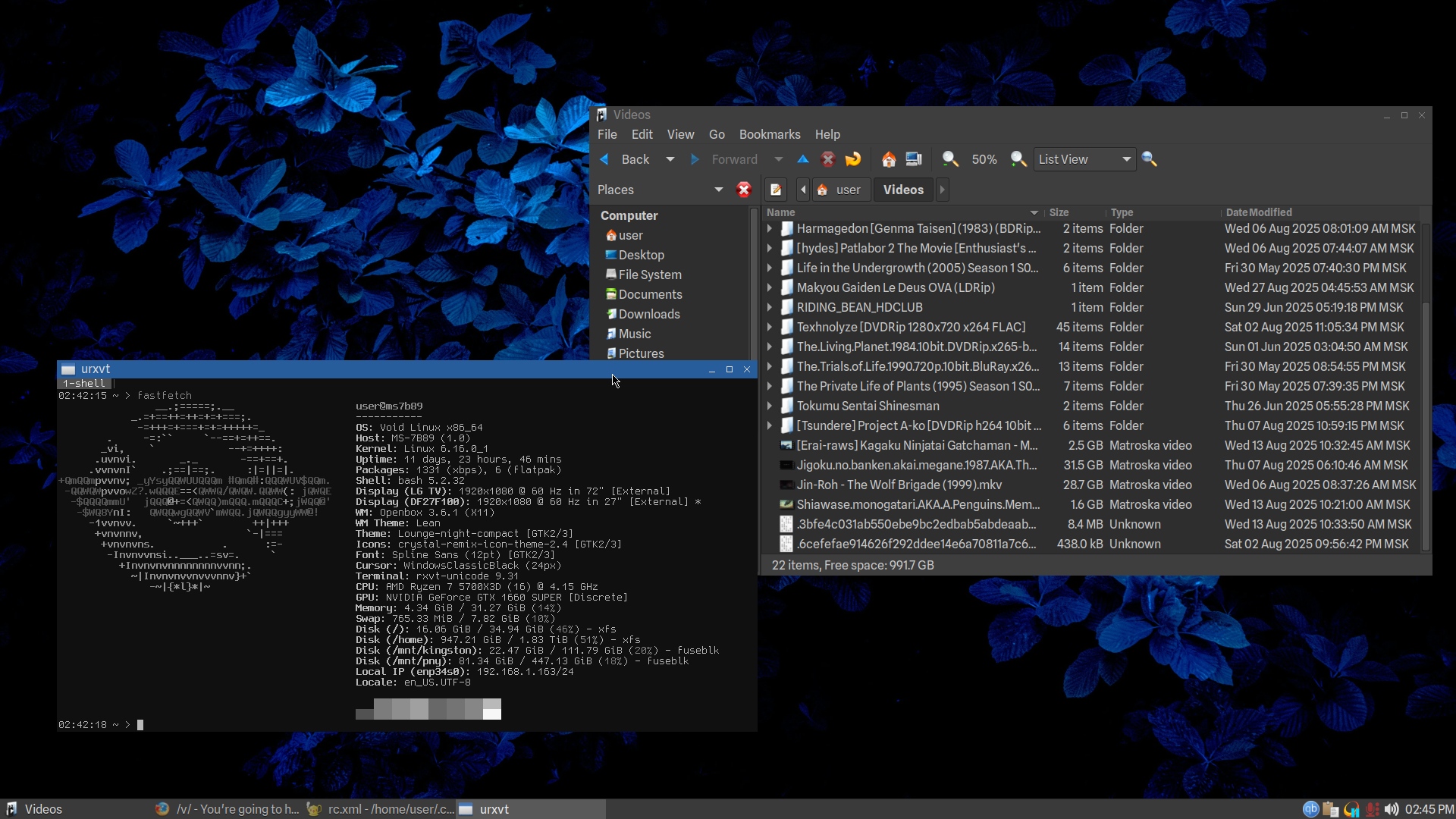
Task: Open File System in the Places sidebar
Action: pos(649,275)
